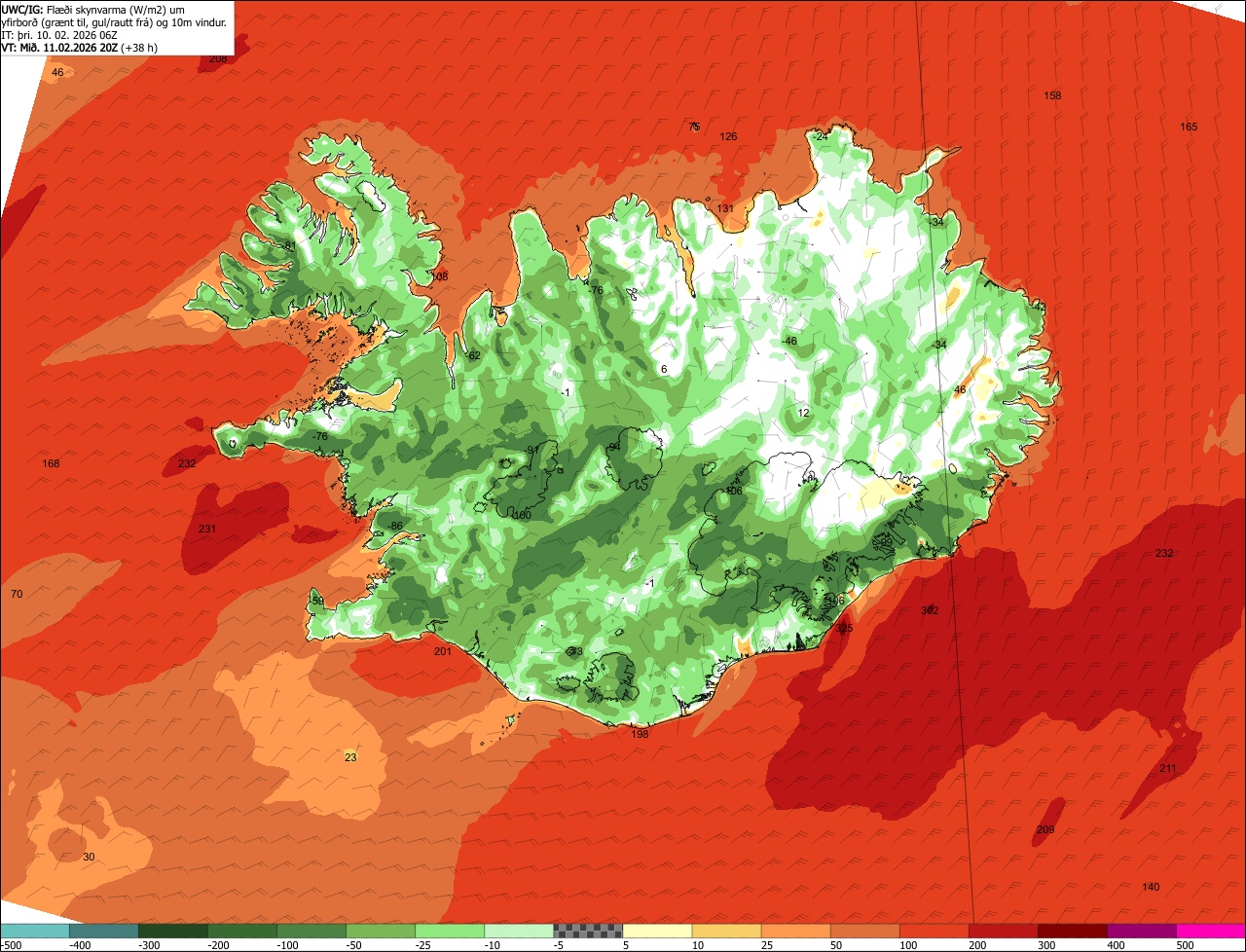The height and width of the screenshot is (952, 1246).
Task: Select the 201 value over the sea
Action: (x=443, y=651)
